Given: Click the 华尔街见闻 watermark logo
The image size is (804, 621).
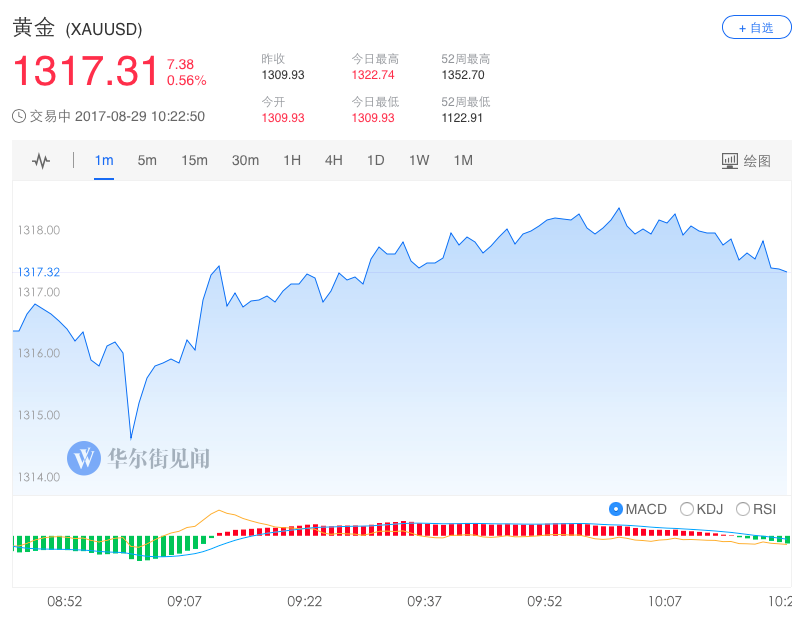Looking at the screenshot, I should click(x=84, y=458).
